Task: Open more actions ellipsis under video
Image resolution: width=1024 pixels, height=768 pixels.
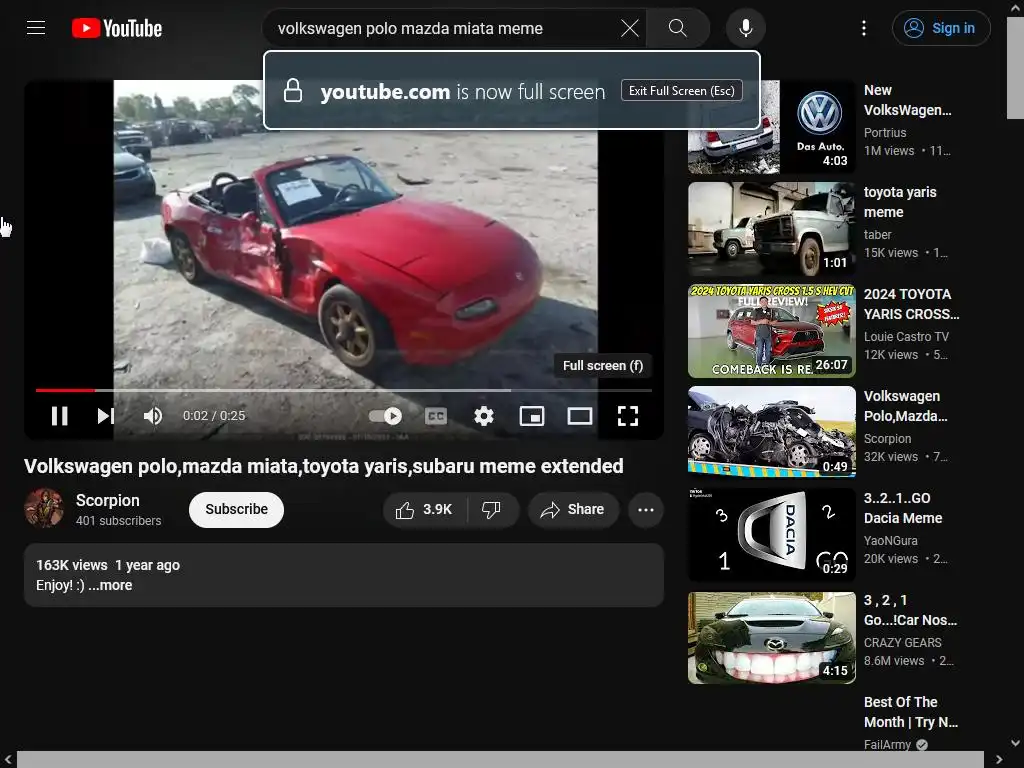Action: click(x=646, y=509)
